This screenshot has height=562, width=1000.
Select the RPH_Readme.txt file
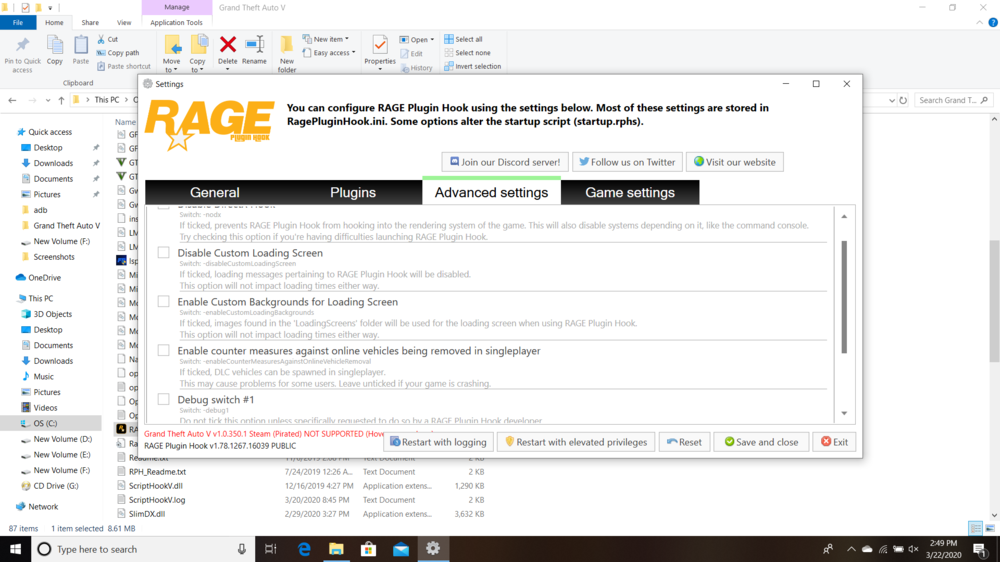point(157,472)
